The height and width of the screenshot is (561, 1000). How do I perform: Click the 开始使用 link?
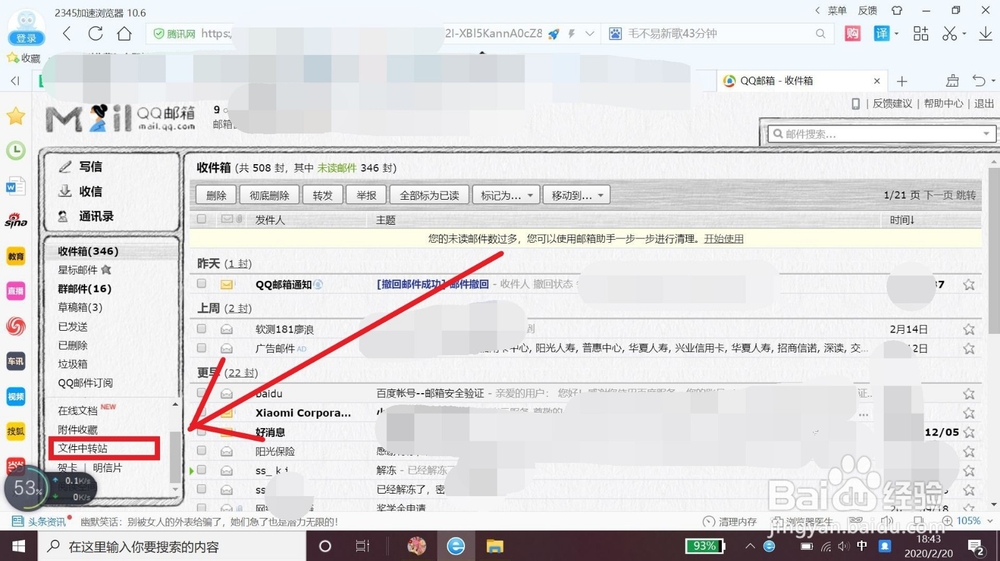723,238
